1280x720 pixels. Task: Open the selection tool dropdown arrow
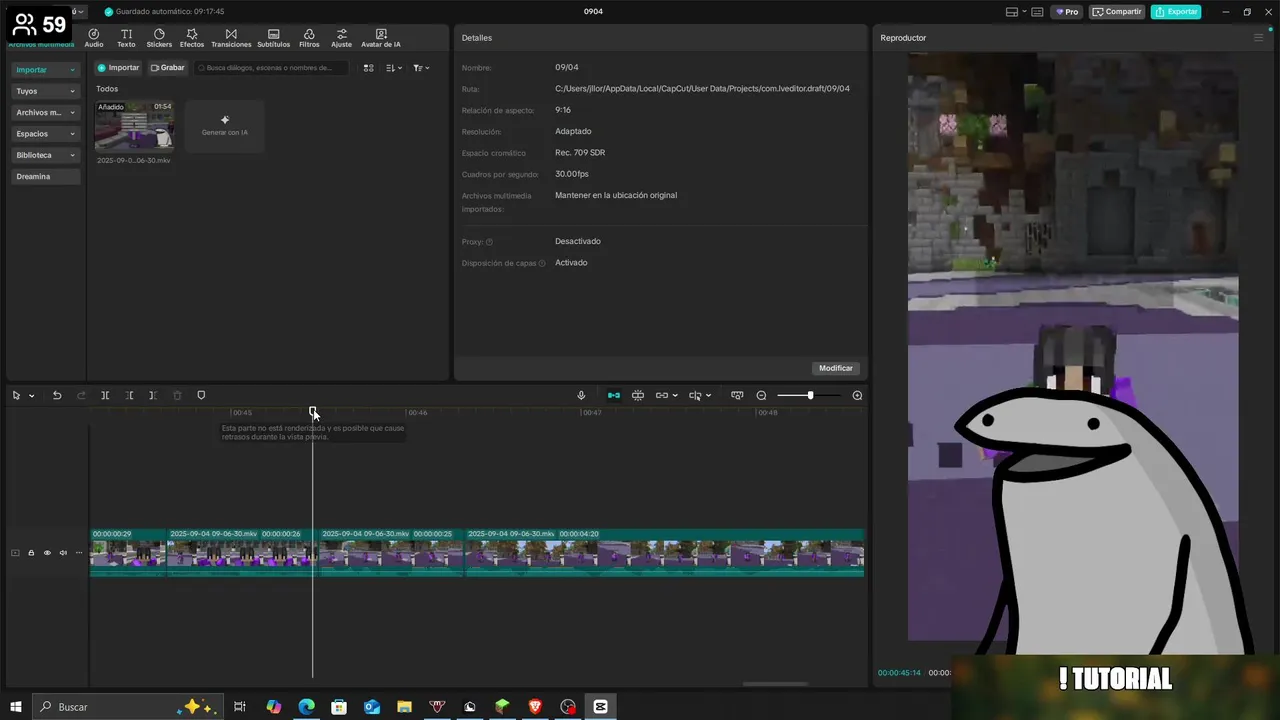31,396
